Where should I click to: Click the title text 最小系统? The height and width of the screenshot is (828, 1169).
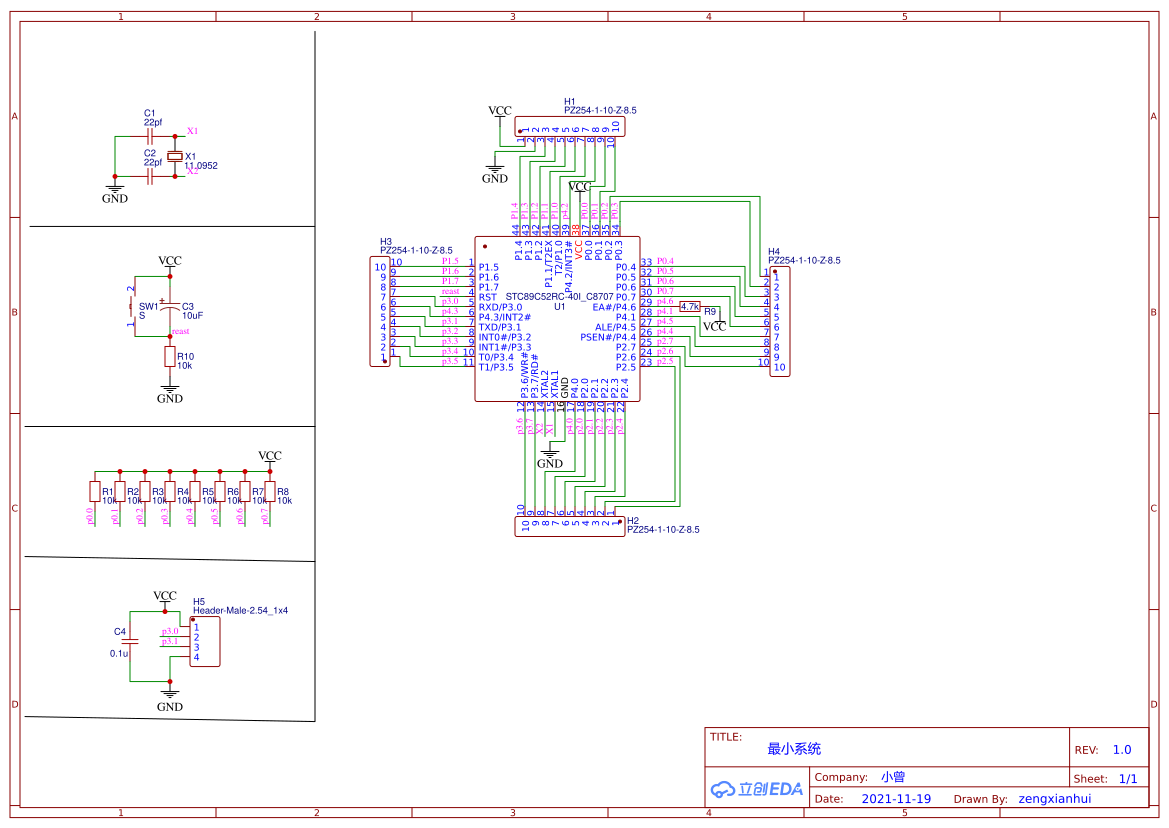794,748
